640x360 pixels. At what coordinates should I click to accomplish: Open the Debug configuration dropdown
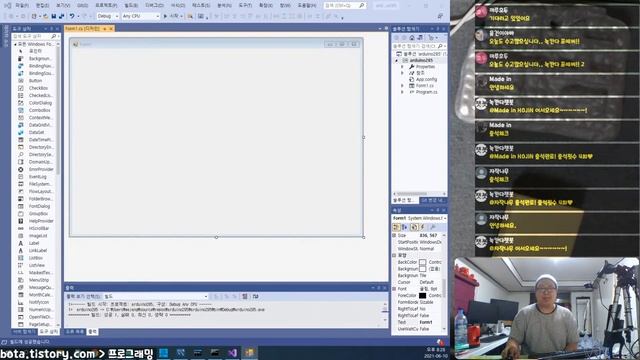108,16
